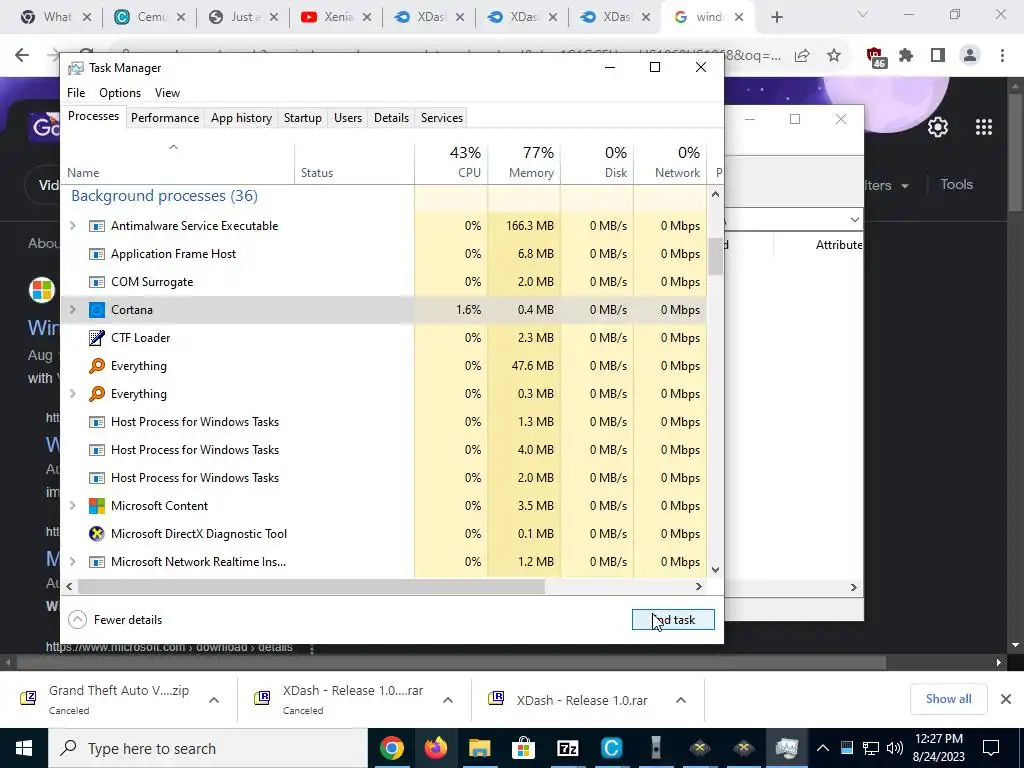Switch to the Details tab

[391, 118]
